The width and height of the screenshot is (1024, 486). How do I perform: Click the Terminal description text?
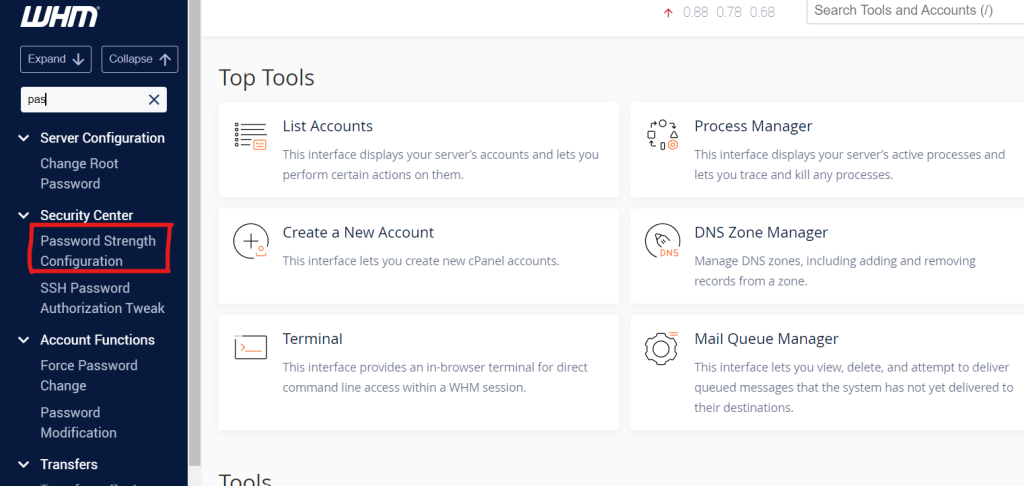click(x=435, y=377)
